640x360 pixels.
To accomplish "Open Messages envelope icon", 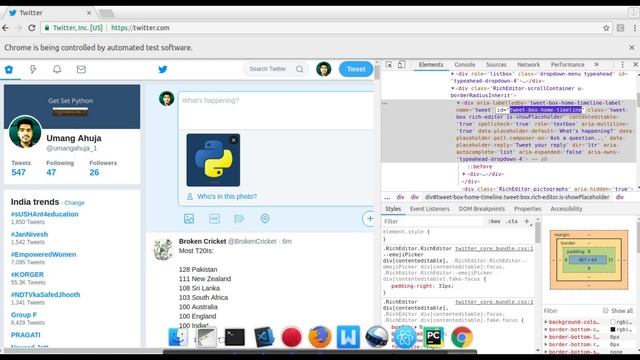I will 81,69.
